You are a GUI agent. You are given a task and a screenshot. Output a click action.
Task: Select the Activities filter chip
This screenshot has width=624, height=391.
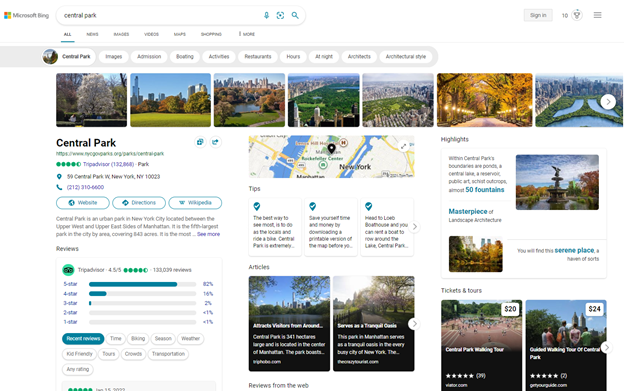(x=219, y=56)
